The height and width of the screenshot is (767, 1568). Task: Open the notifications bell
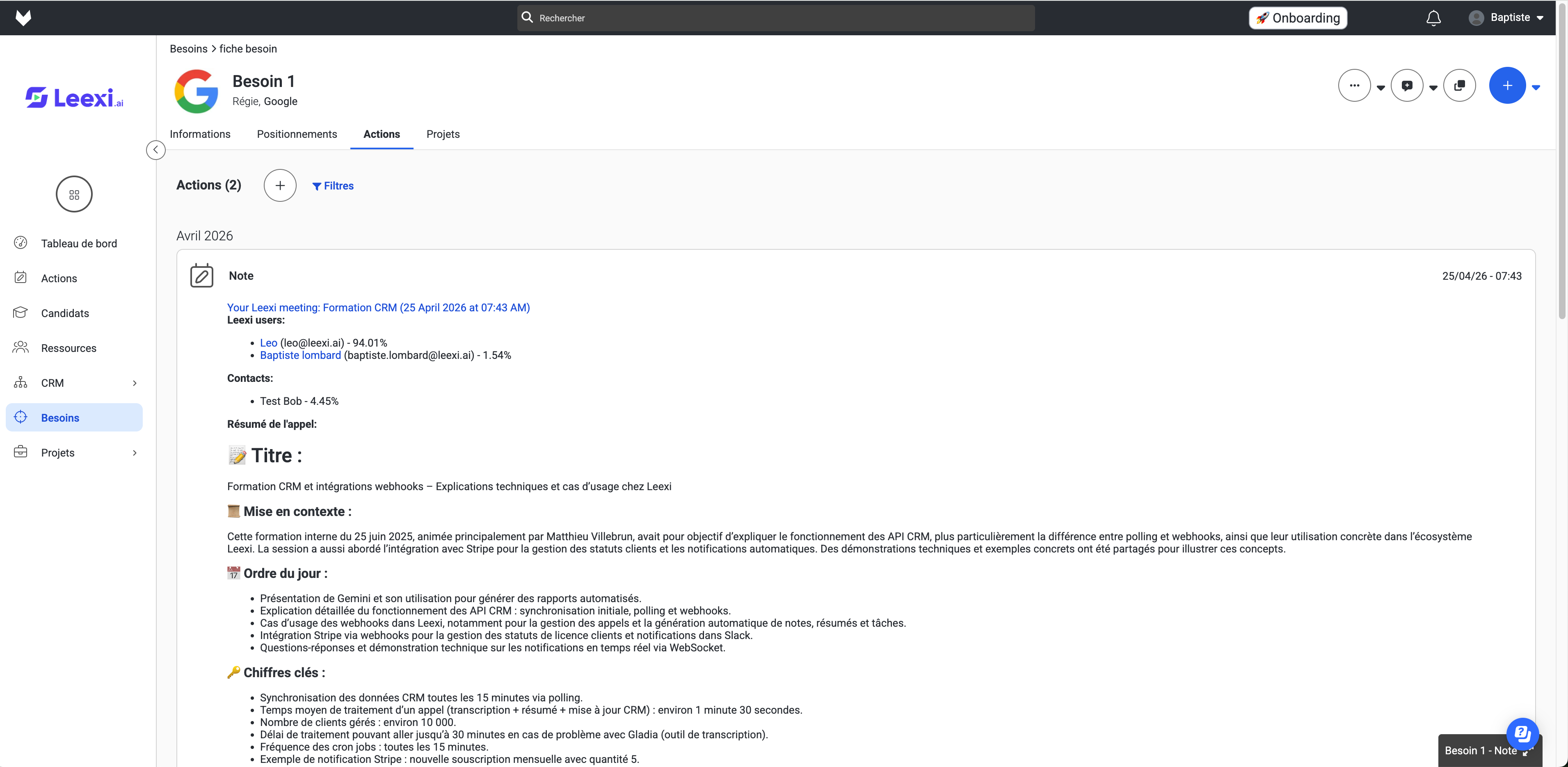point(1433,18)
